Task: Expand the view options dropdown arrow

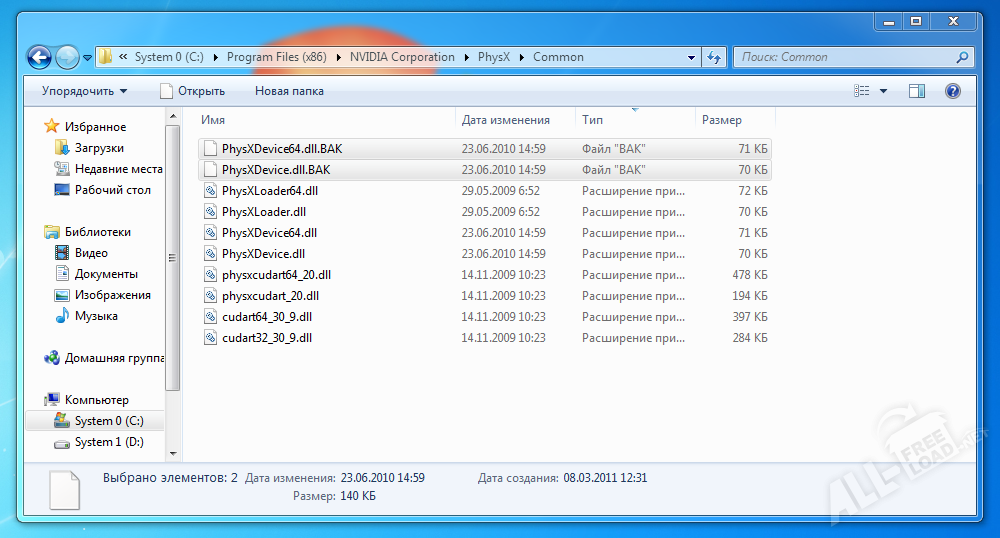Action: pyautogui.click(x=883, y=91)
